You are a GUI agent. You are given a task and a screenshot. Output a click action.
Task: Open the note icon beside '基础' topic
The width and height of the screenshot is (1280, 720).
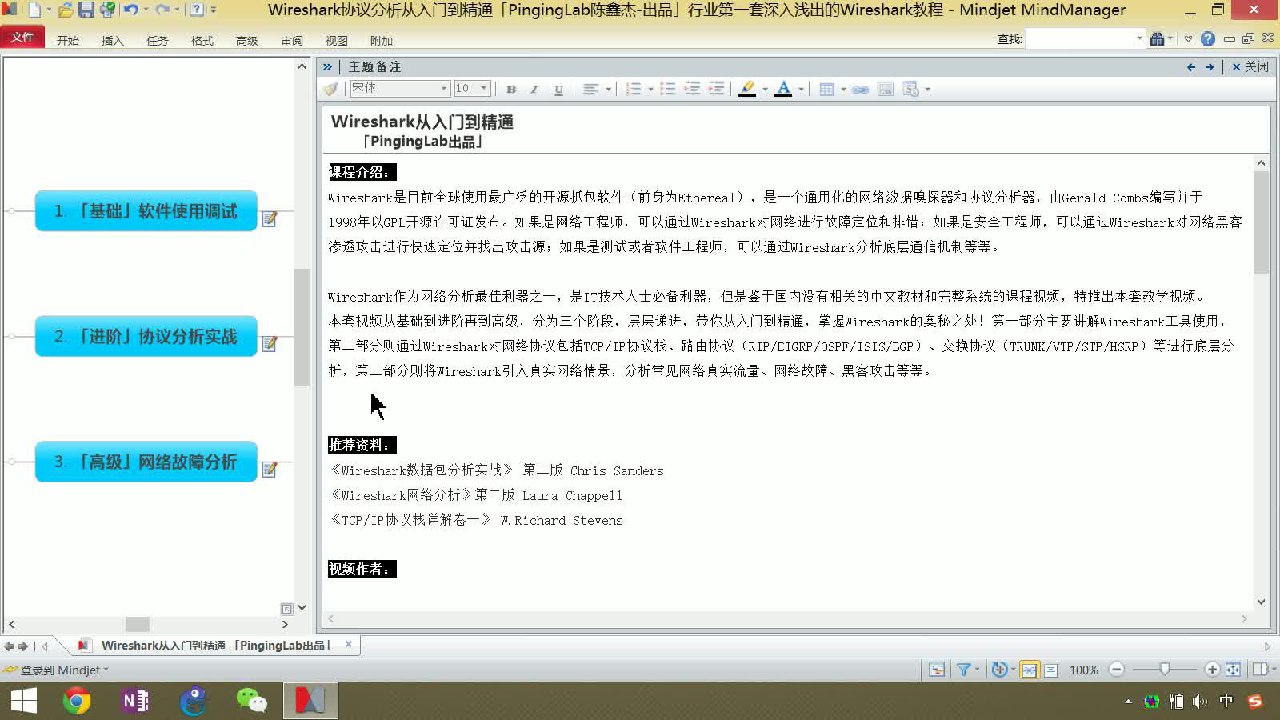click(x=268, y=219)
